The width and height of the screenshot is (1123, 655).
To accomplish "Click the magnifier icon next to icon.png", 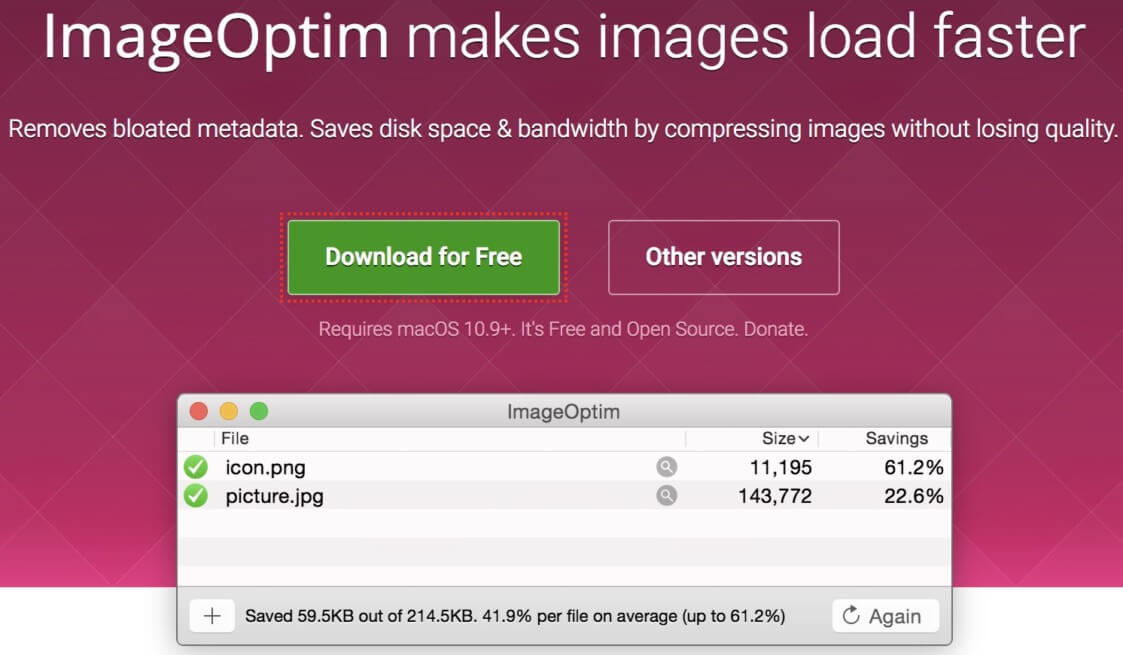I will tap(666, 467).
